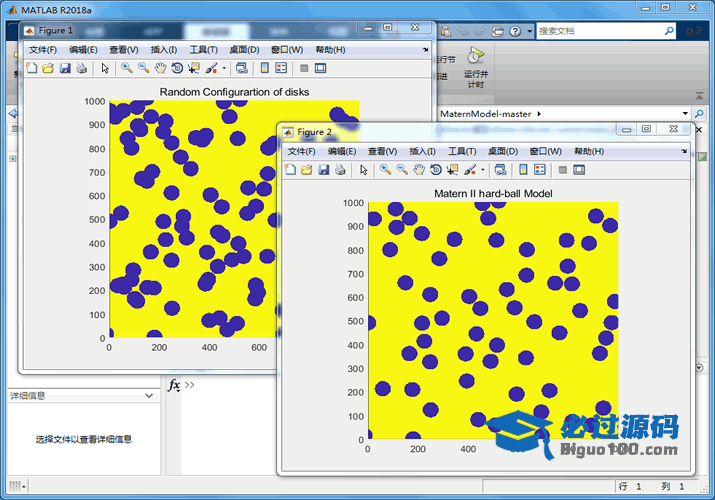
Task: Expand MaternModel-master path dropdown arrow
Action: pyautogui.click(x=685, y=113)
